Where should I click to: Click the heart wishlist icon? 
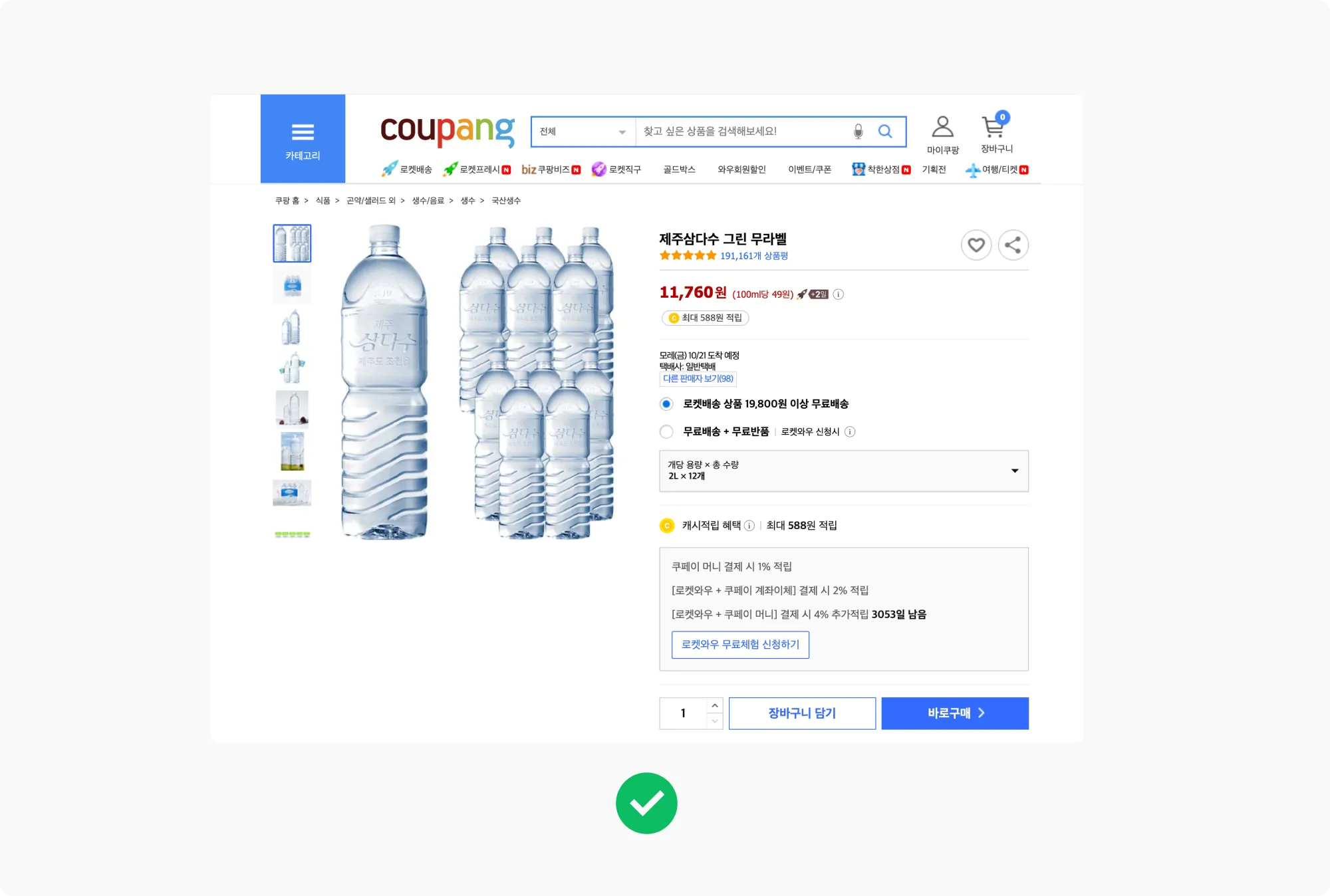coord(976,245)
